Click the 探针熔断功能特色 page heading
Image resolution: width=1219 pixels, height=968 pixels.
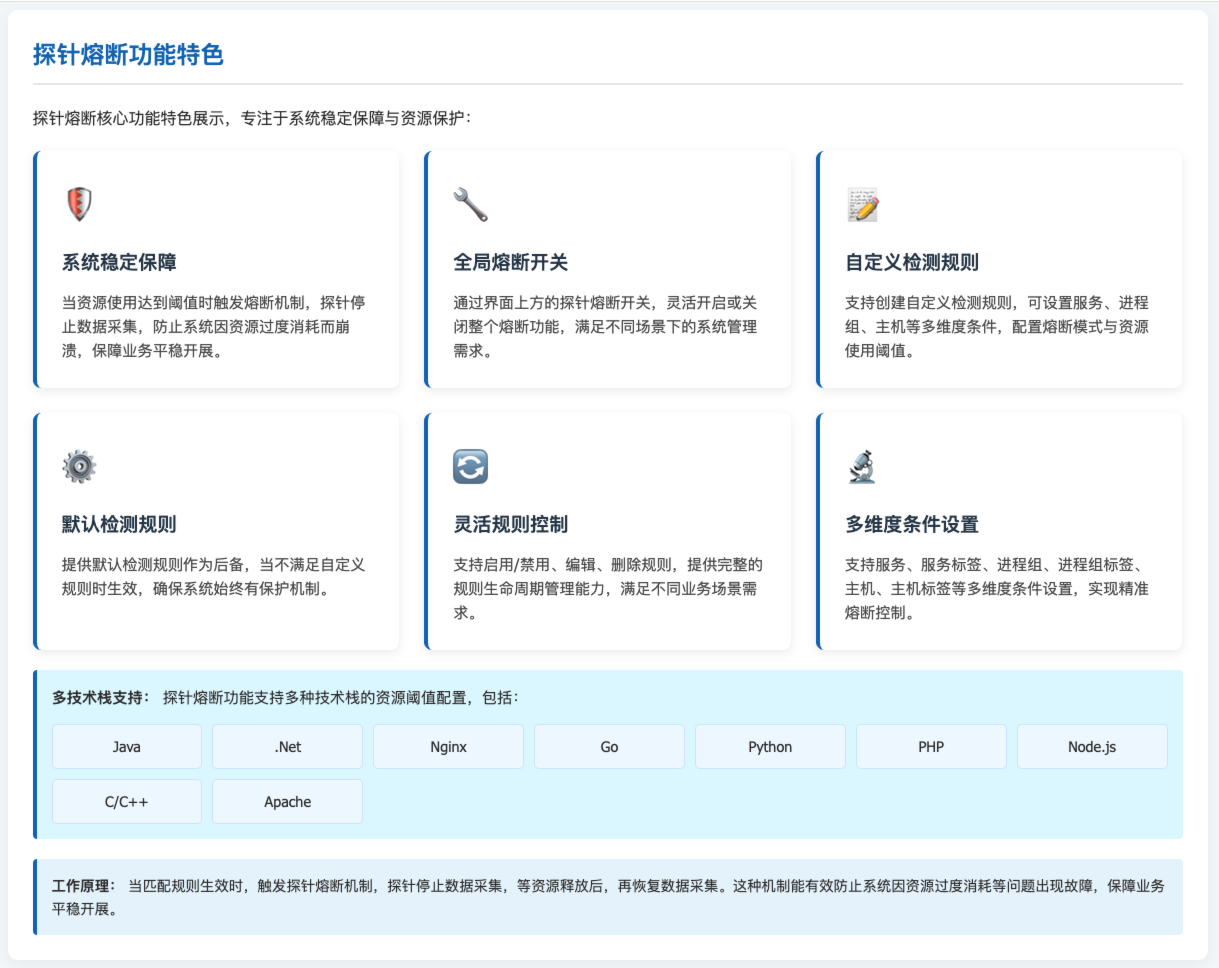(128, 55)
